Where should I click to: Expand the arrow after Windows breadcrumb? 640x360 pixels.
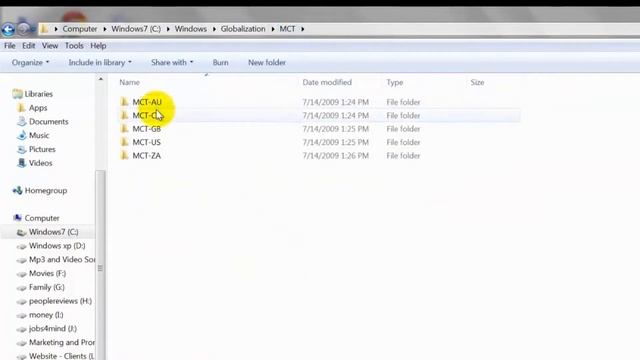pyautogui.click(x=214, y=29)
